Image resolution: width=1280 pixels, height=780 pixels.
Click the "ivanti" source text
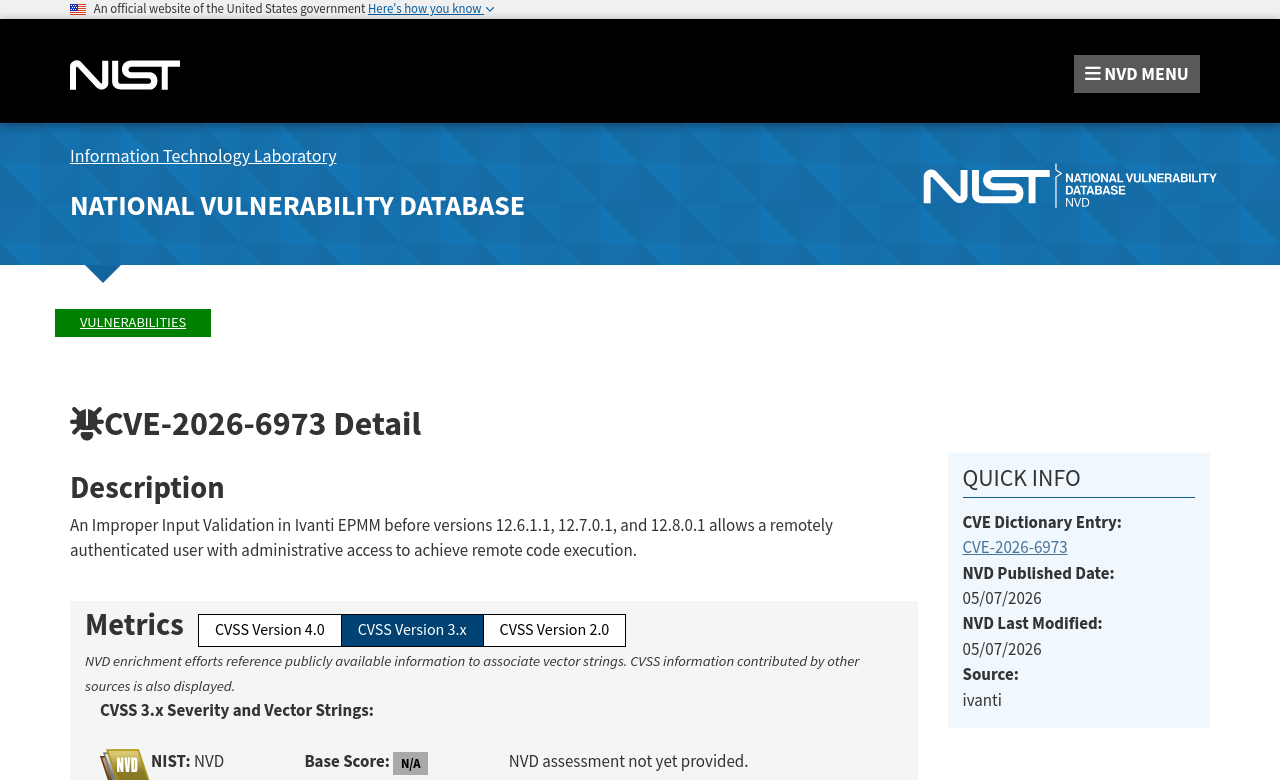(x=982, y=701)
